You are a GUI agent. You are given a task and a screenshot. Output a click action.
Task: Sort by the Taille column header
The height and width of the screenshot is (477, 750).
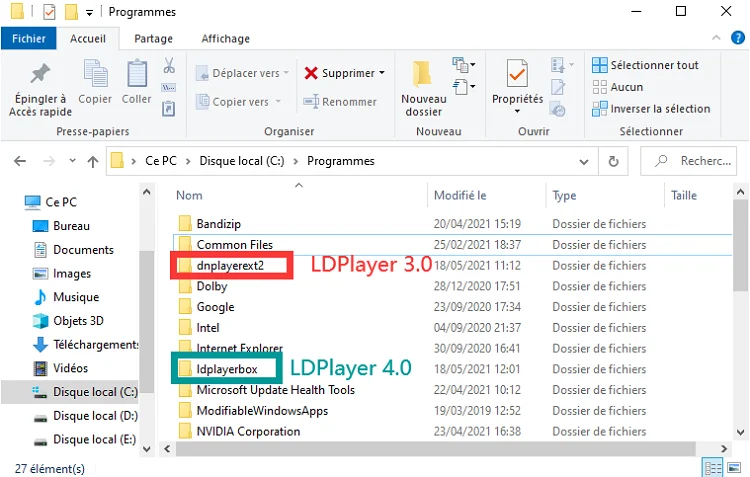[x=684, y=195]
